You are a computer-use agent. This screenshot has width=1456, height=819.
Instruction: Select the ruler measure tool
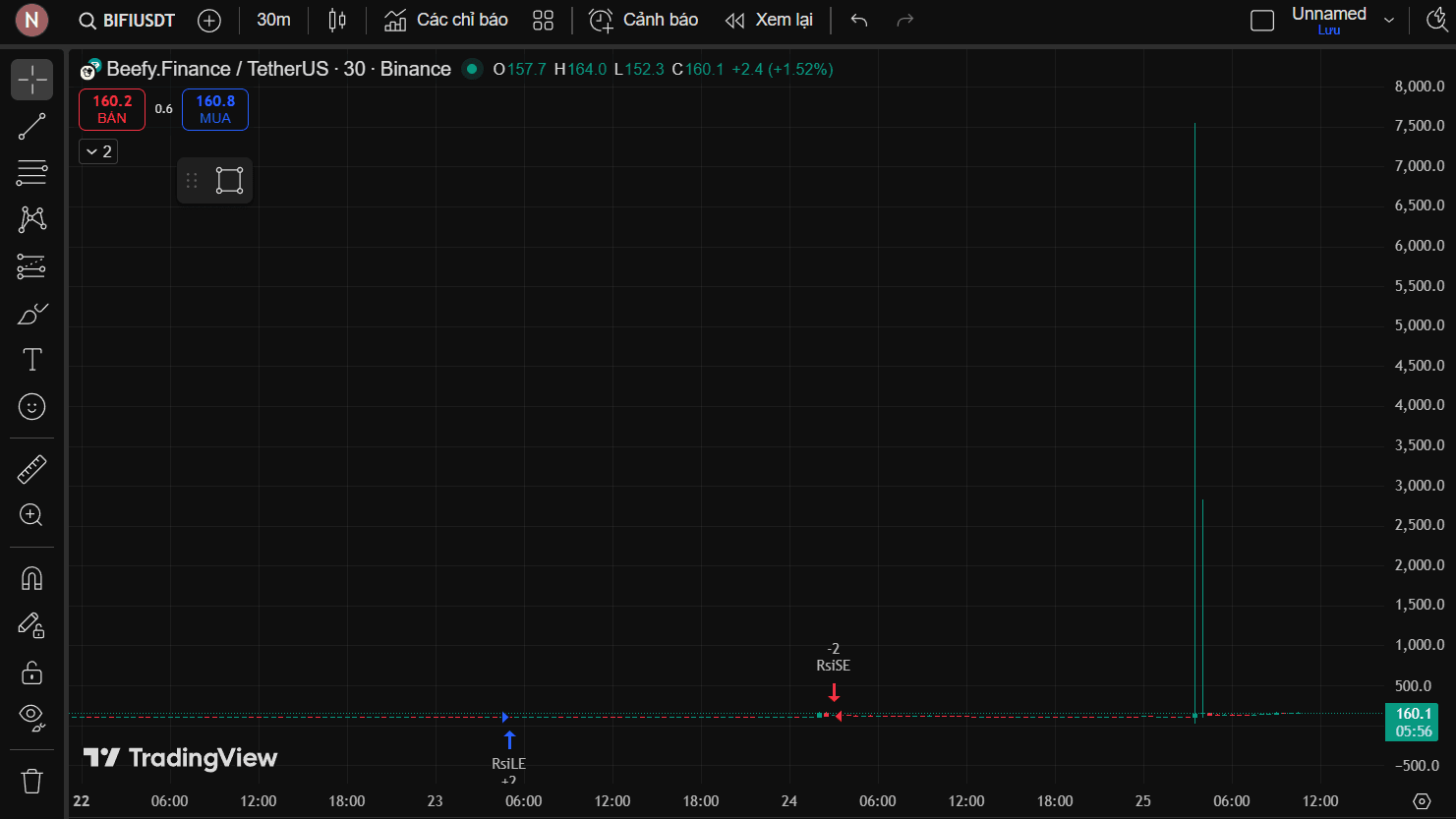coord(32,469)
